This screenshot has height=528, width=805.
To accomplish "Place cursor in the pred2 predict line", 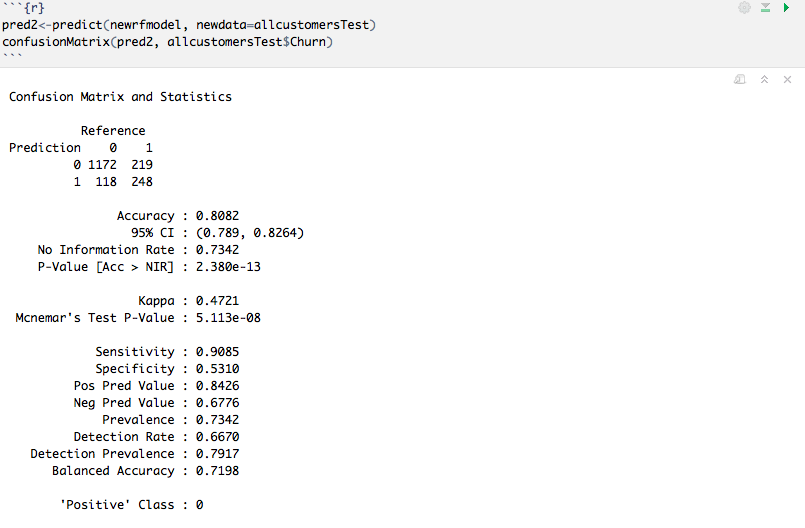I will pos(189,24).
